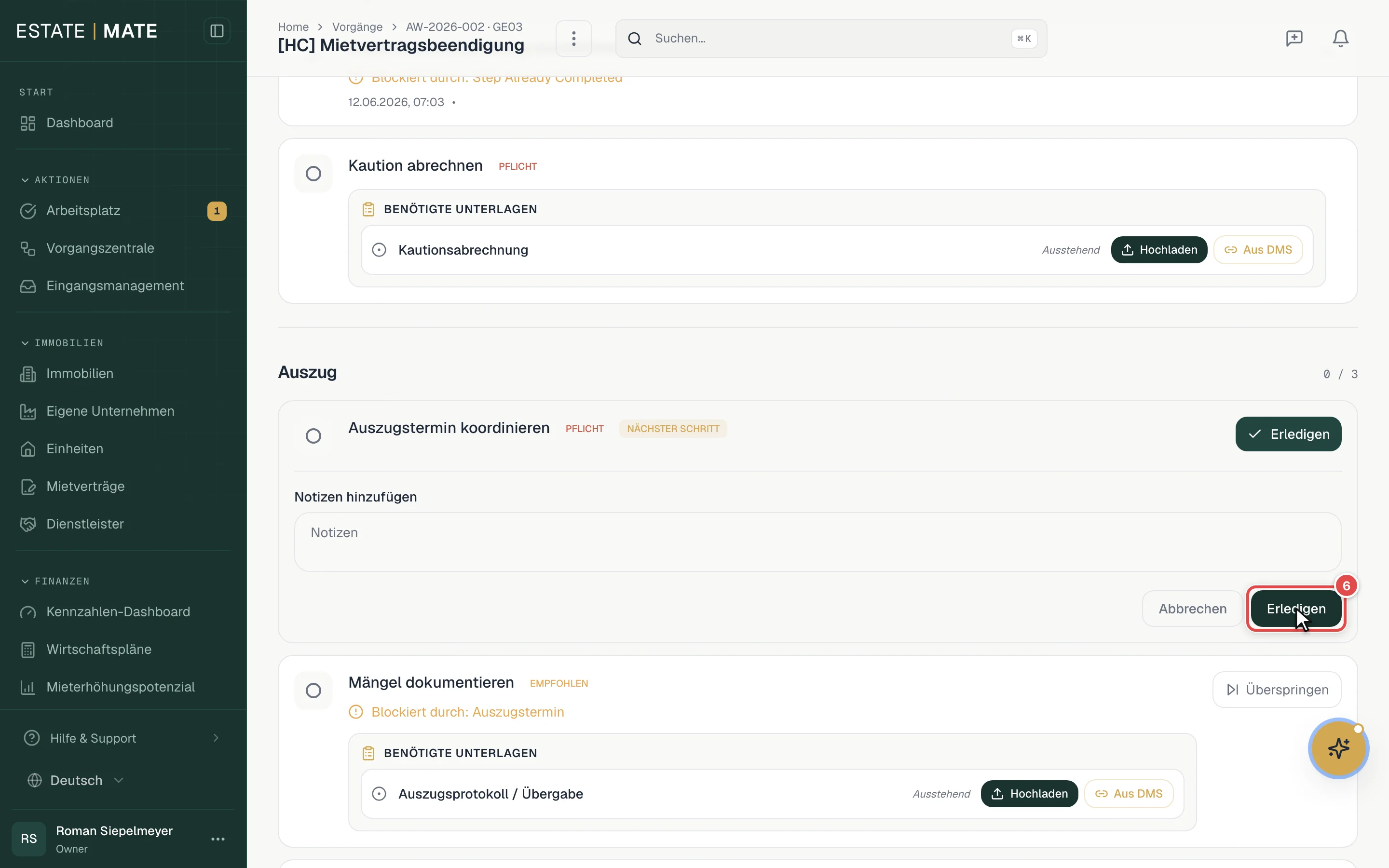1389x868 pixels.
Task: Click the RS user avatar
Action: pyautogui.click(x=29, y=839)
